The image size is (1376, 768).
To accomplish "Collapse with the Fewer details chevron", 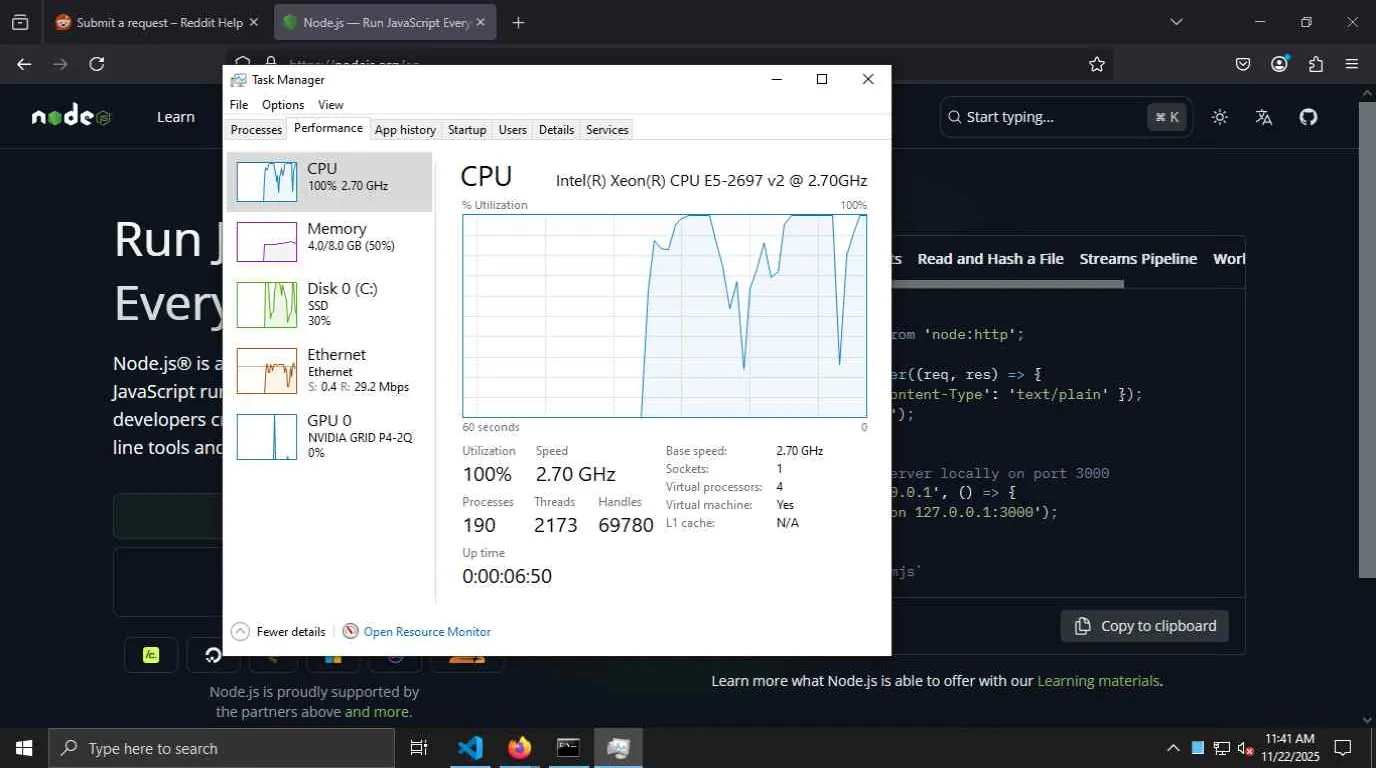I will [240, 631].
